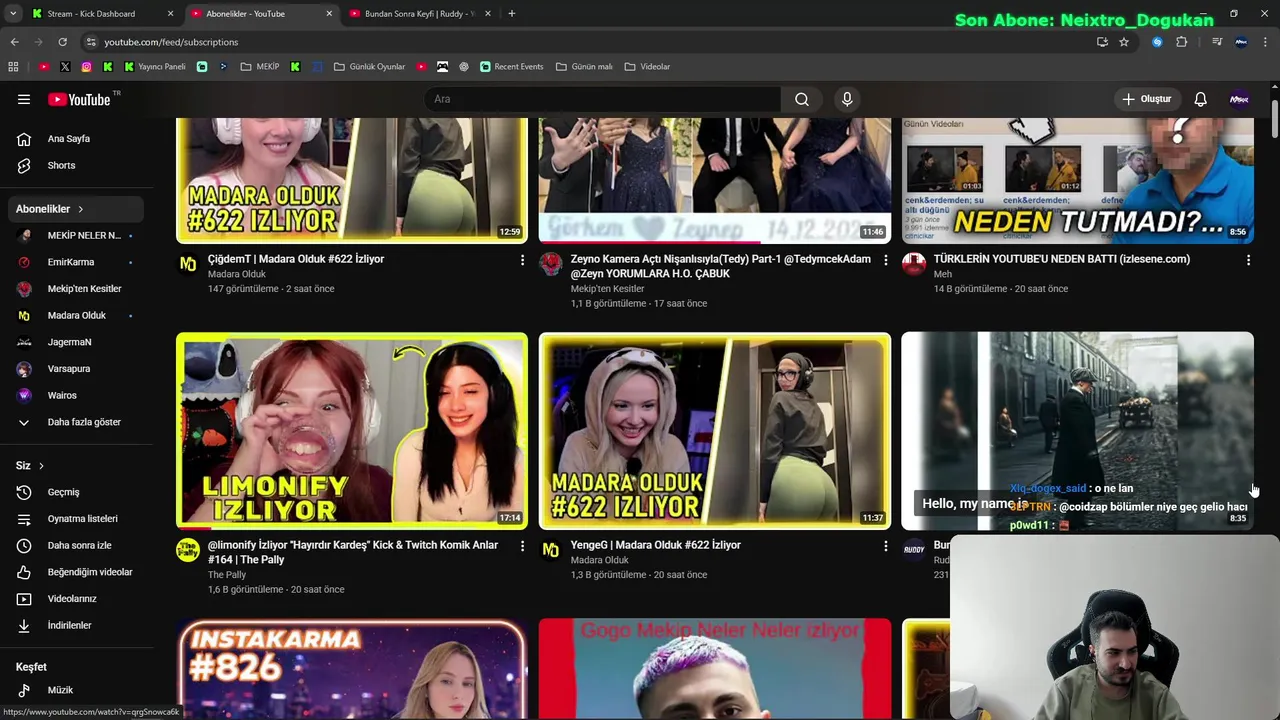This screenshot has width=1280, height=720.
Task: Open JagermaN channel subscription
Action: click(x=78, y=342)
